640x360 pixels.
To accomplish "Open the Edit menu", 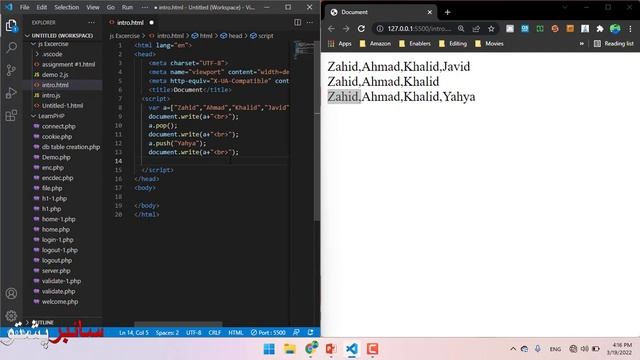I will [x=41, y=7].
